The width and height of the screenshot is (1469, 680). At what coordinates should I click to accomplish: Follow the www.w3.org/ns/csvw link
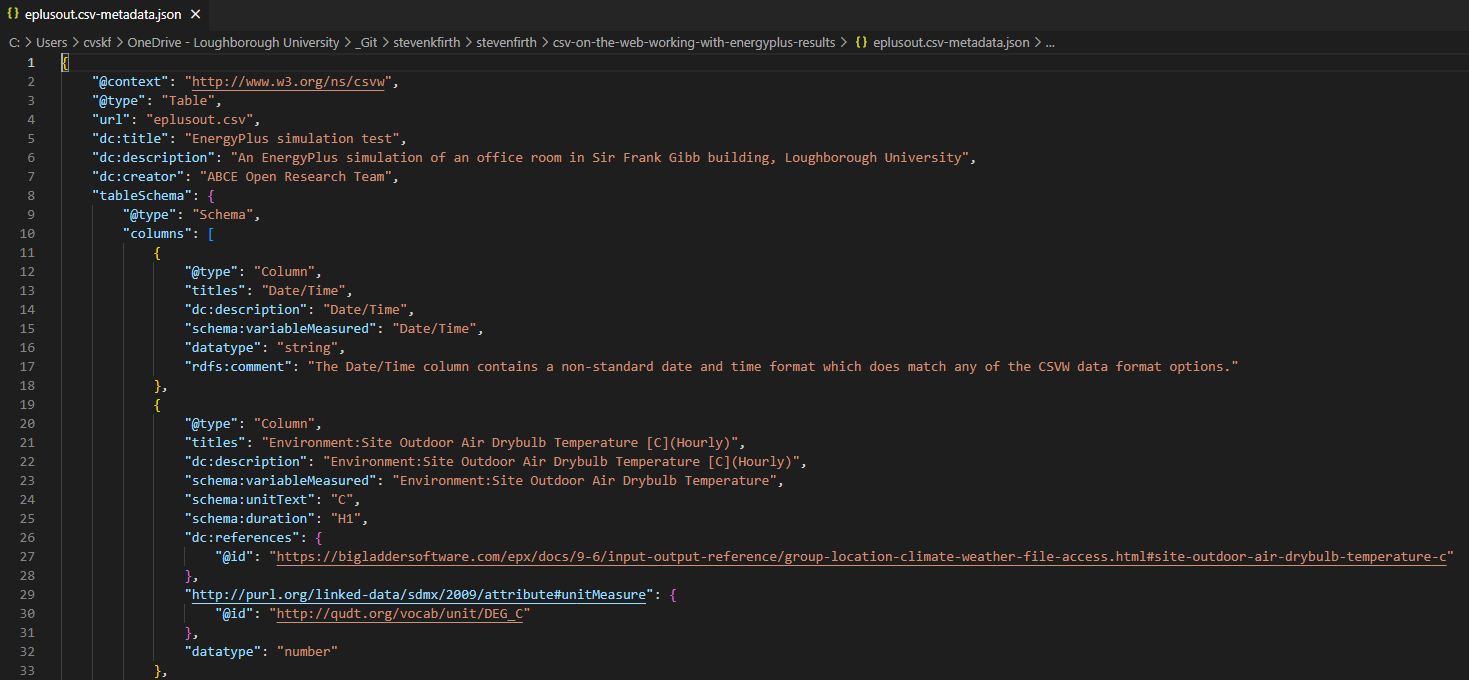coord(291,82)
